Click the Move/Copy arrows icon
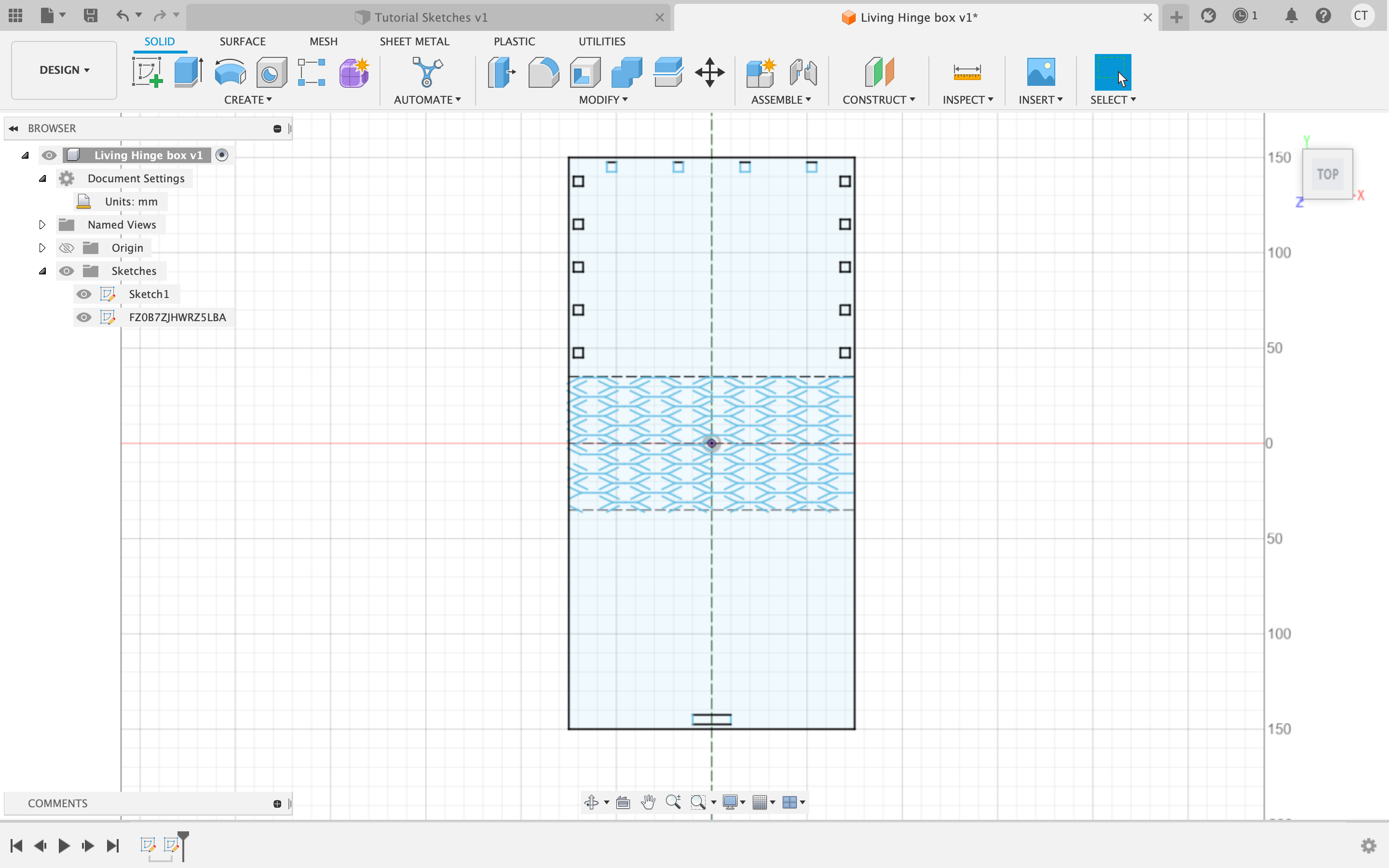 click(x=709, y=72)
